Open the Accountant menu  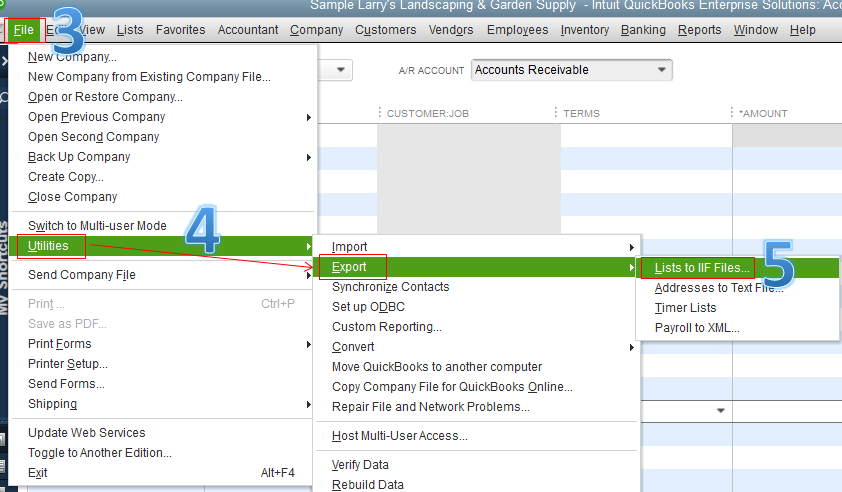tap(248, 30)
